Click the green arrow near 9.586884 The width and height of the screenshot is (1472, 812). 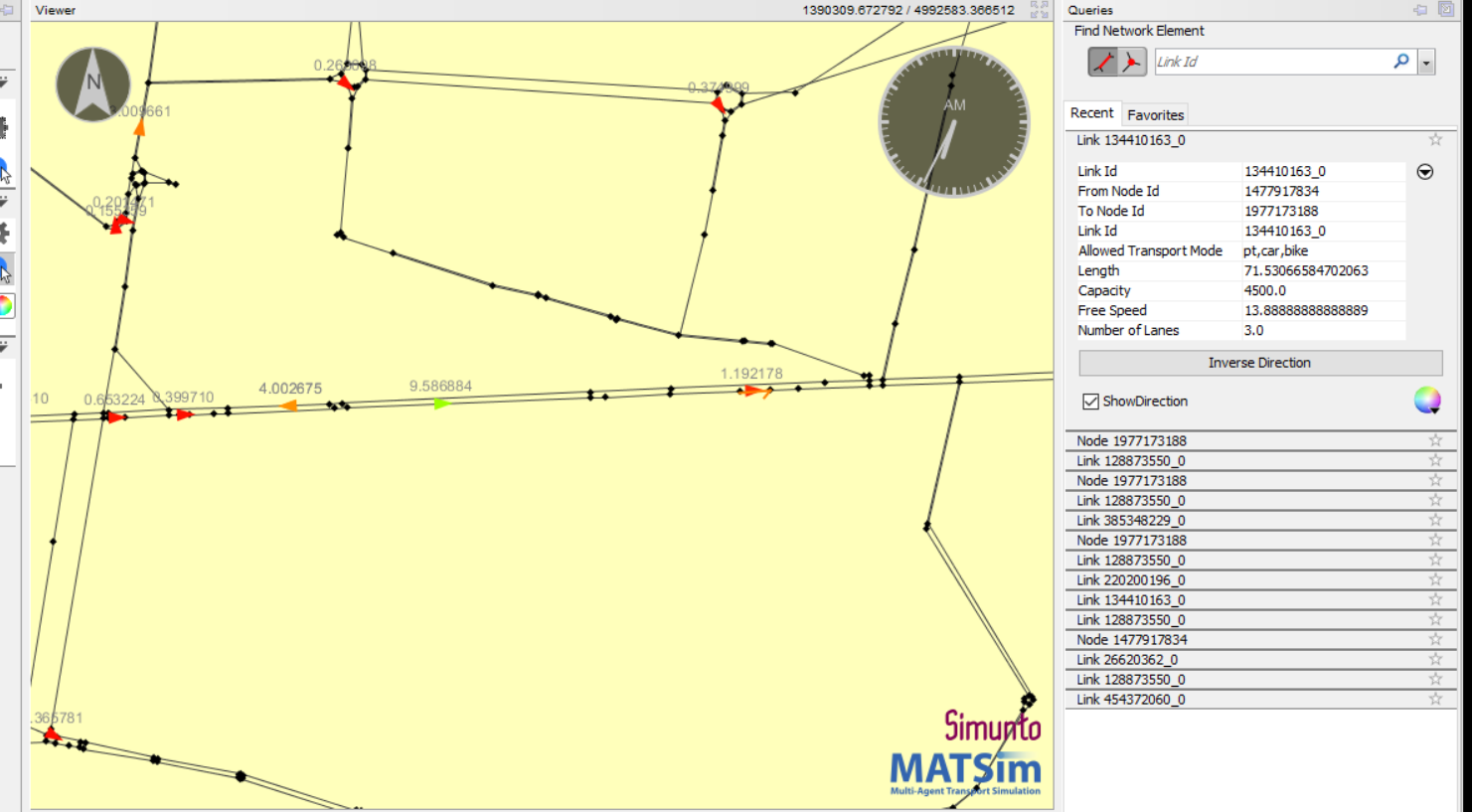(441, 404)
